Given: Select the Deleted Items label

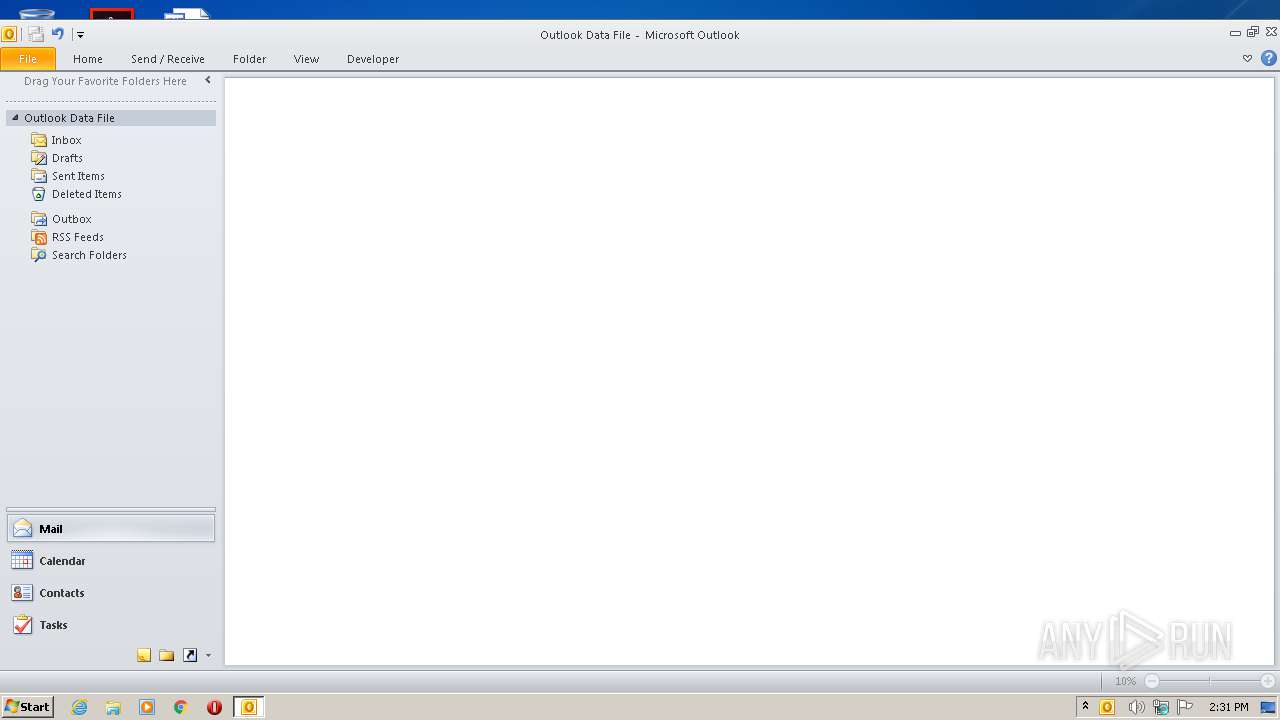Looking at the screenshot, I should tap(87, 195).
